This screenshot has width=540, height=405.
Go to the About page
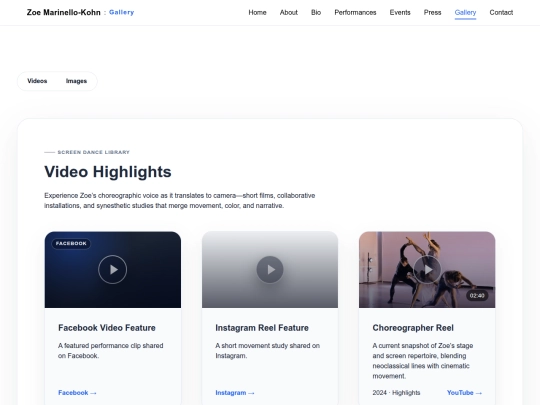[289, 12]
